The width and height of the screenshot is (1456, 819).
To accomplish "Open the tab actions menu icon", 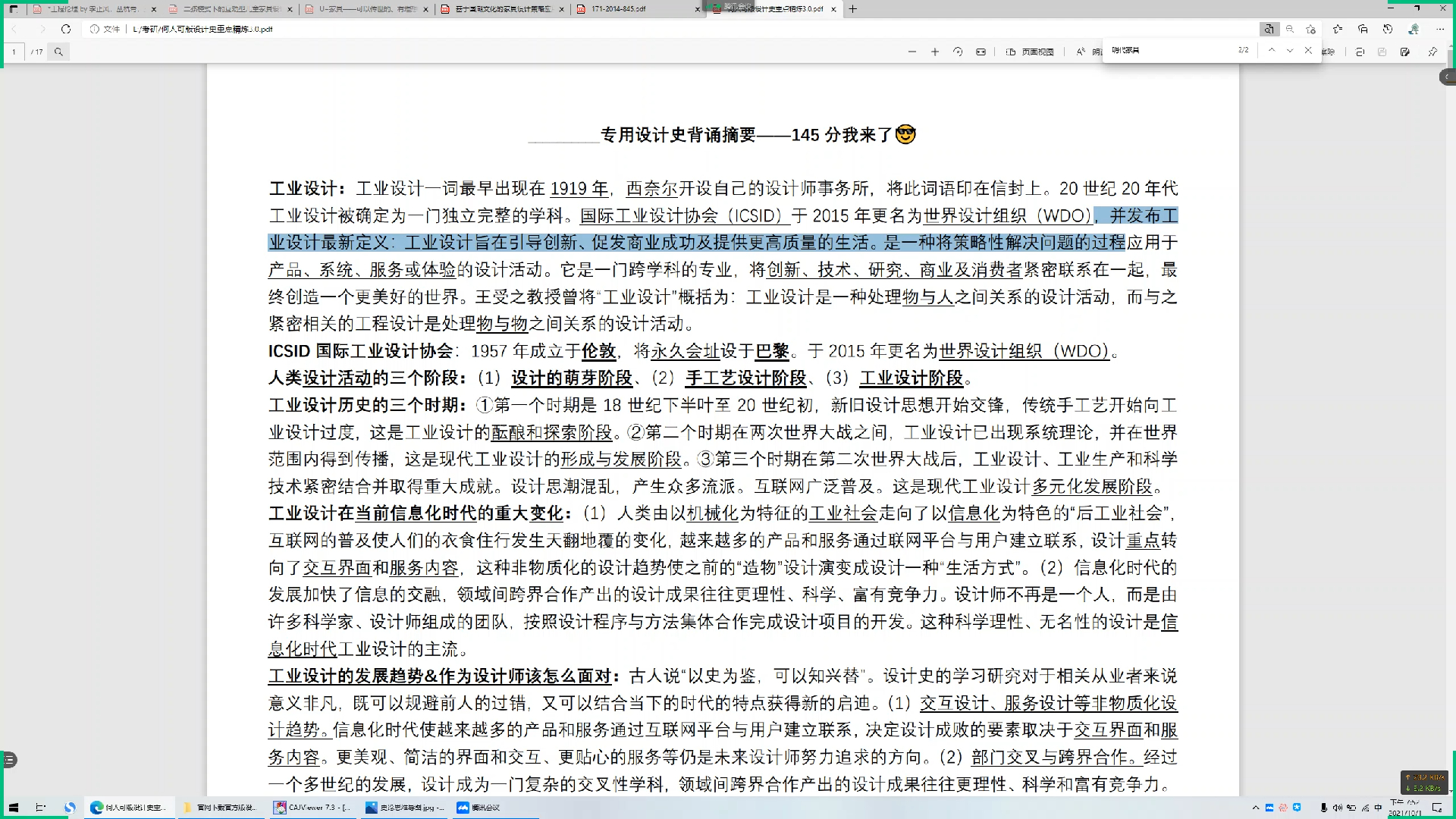I will (14, 9).
